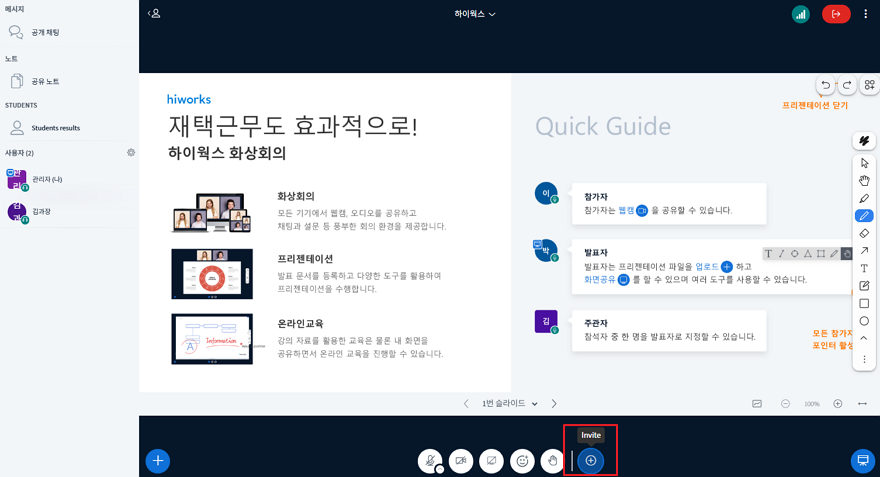Open the emoji reactions button
Viewport: 880px width, 477px height.
click(522, 460)
